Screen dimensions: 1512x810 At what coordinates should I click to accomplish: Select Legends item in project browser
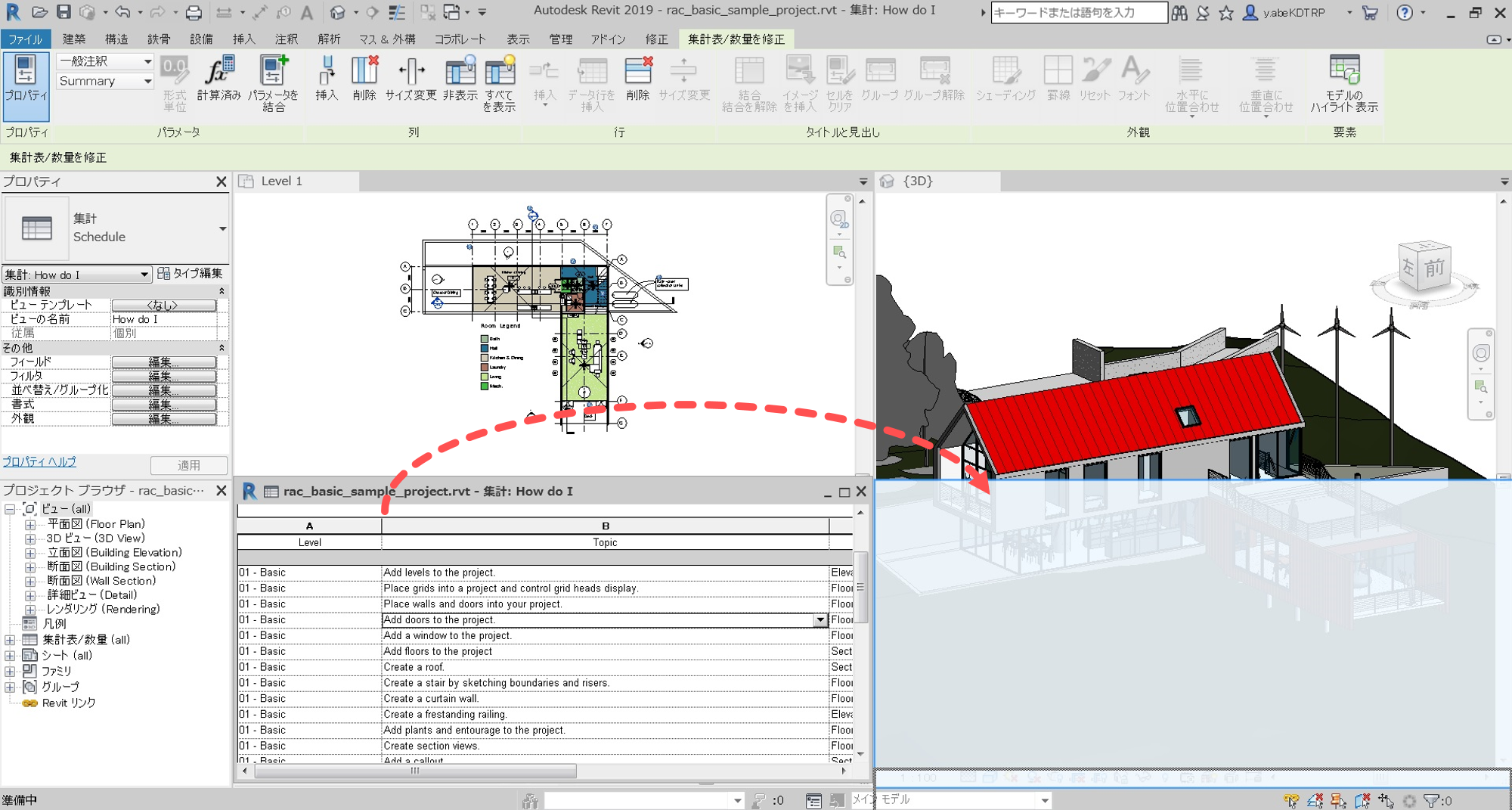tap(54, 624)
